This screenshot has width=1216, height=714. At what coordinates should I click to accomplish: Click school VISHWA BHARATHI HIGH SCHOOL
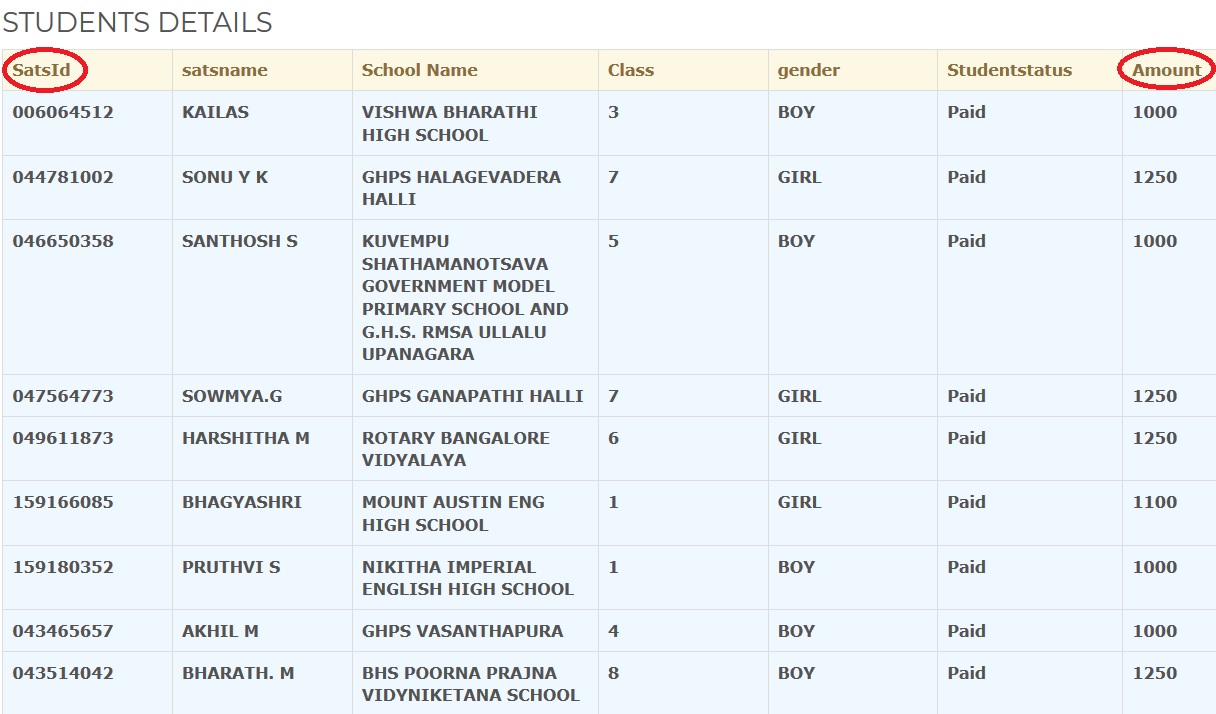click(450, 123)
